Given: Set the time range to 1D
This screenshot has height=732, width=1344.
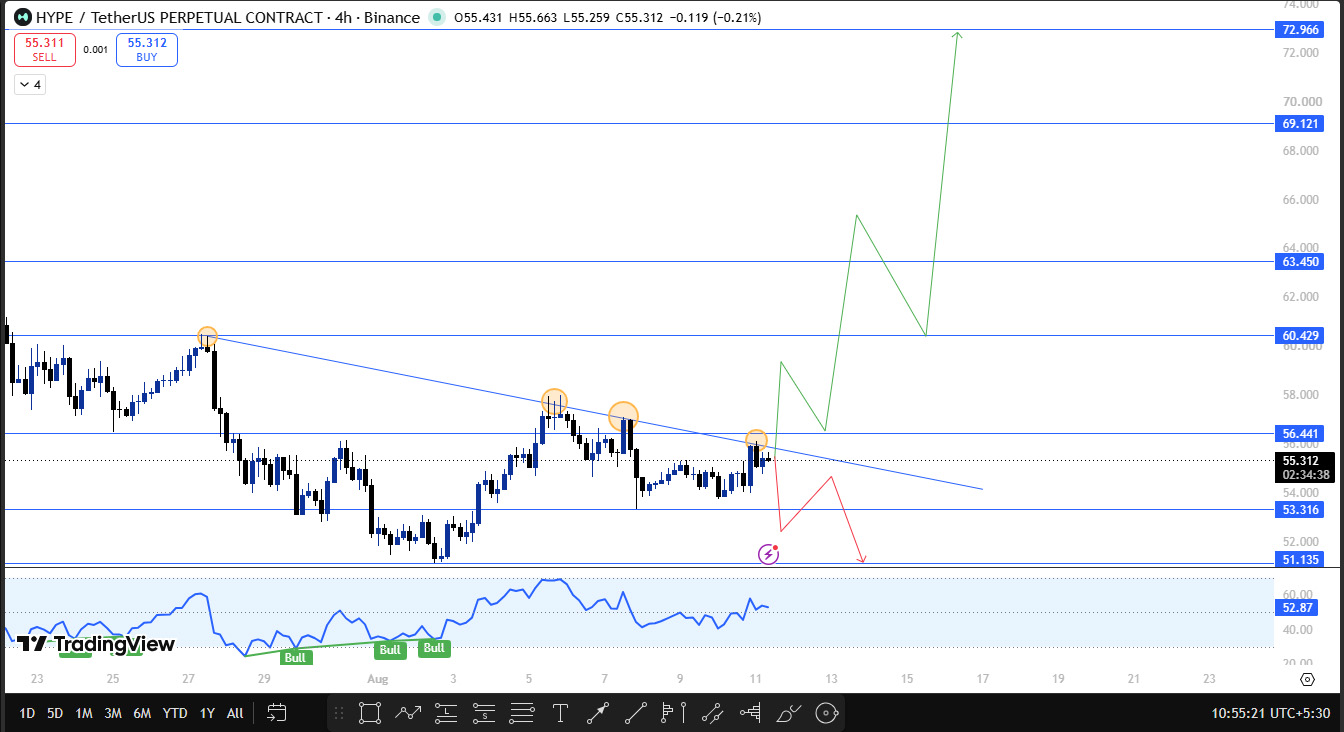Looking at the screenshot, I should click(x=27, y=713).
